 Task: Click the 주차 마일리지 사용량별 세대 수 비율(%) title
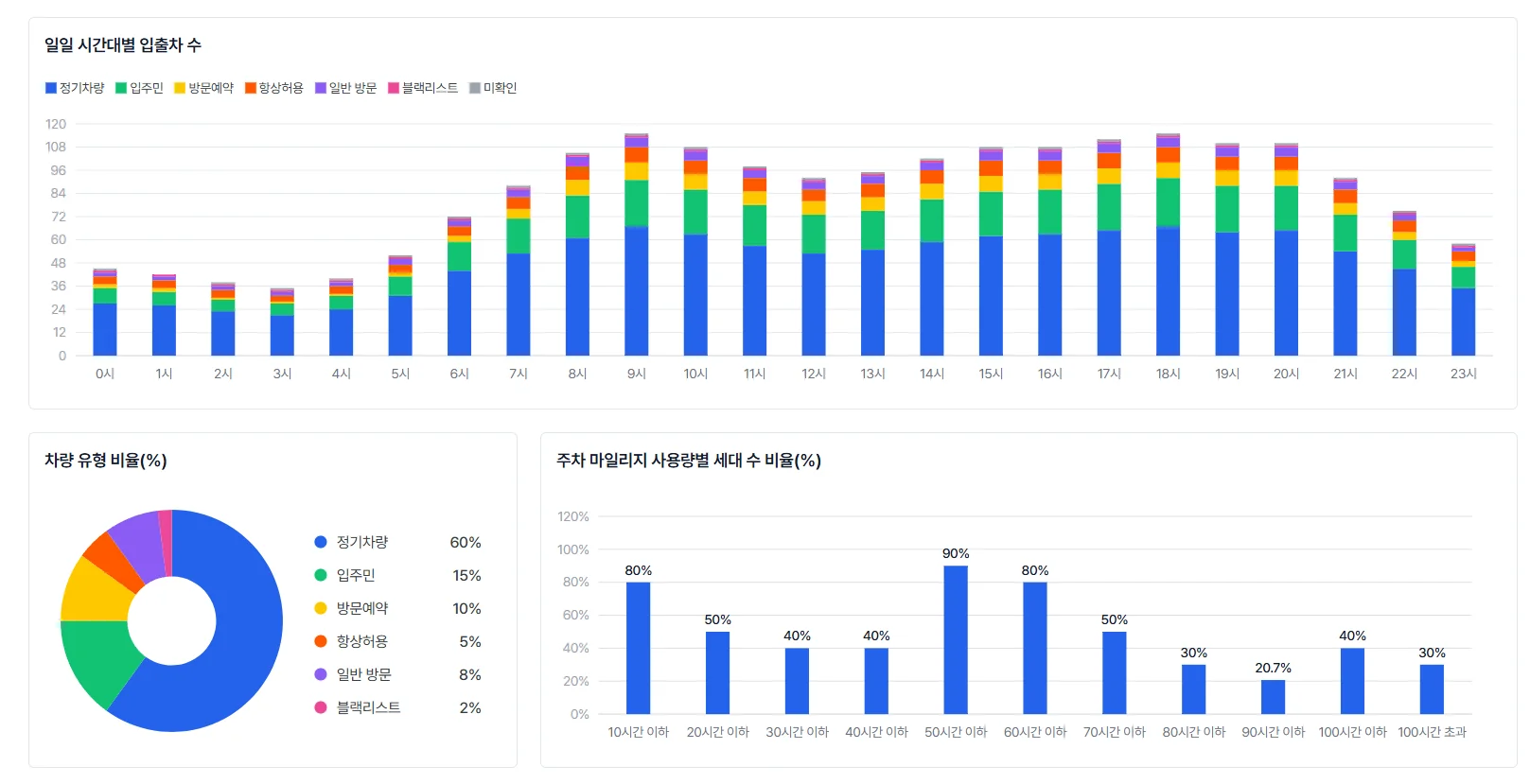pos(689,461)
